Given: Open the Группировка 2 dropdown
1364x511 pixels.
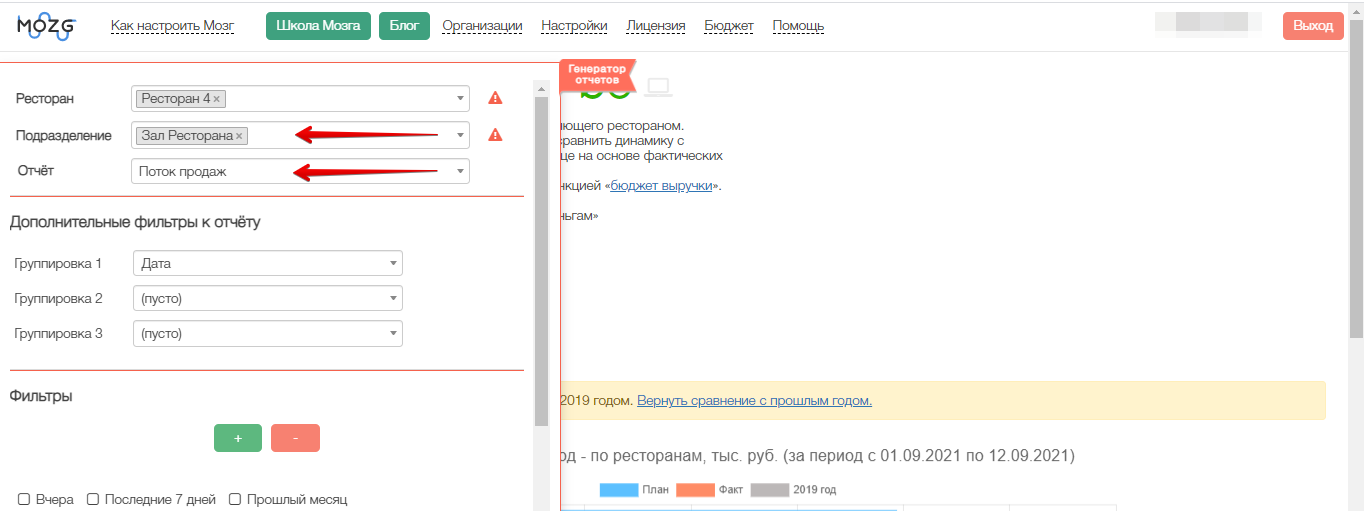Looking at the screenshot, I should tap(267, 298).
